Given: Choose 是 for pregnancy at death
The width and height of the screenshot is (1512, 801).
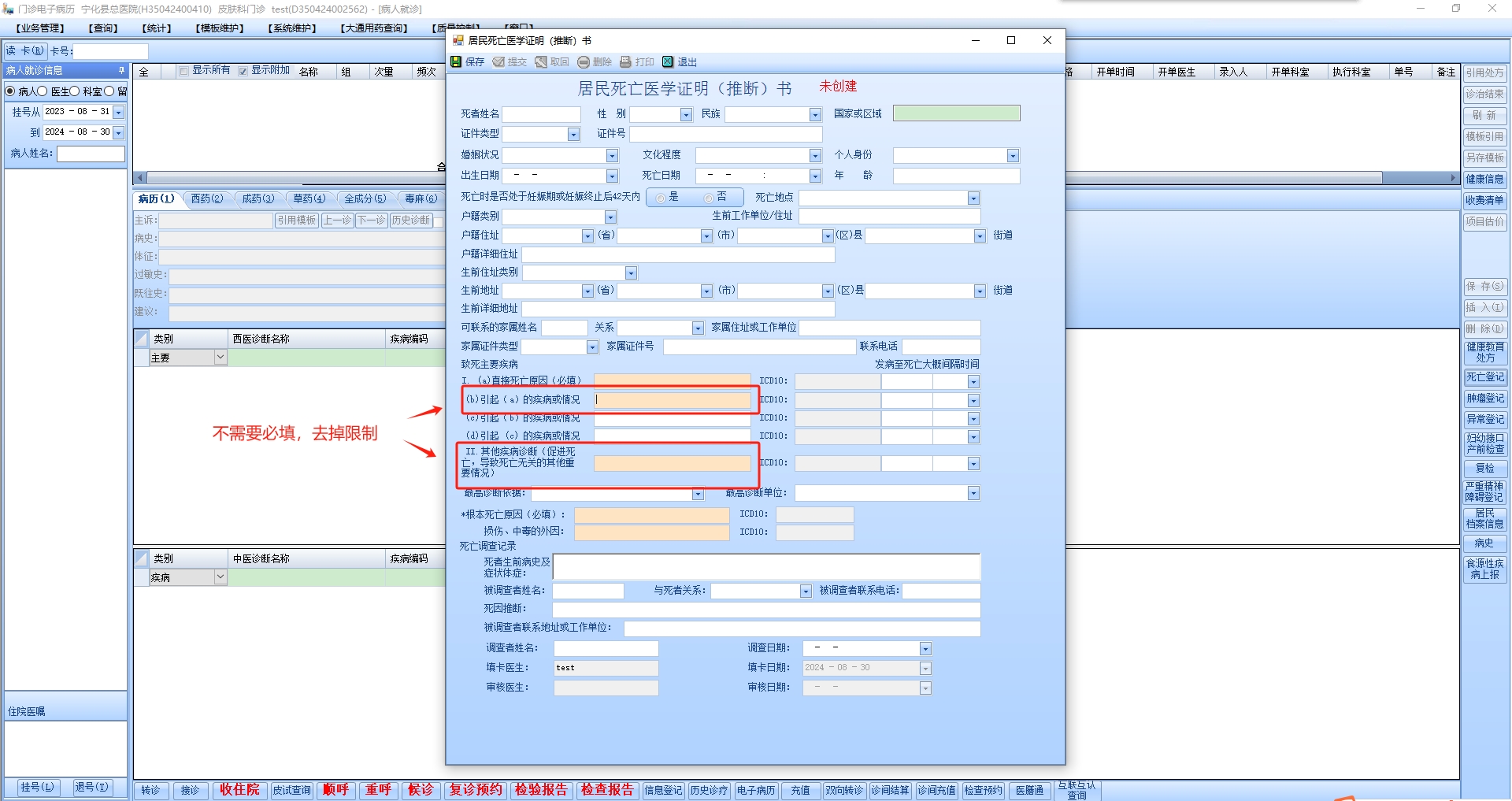Looking at the screenshot, I should click(x=661, y=198).
